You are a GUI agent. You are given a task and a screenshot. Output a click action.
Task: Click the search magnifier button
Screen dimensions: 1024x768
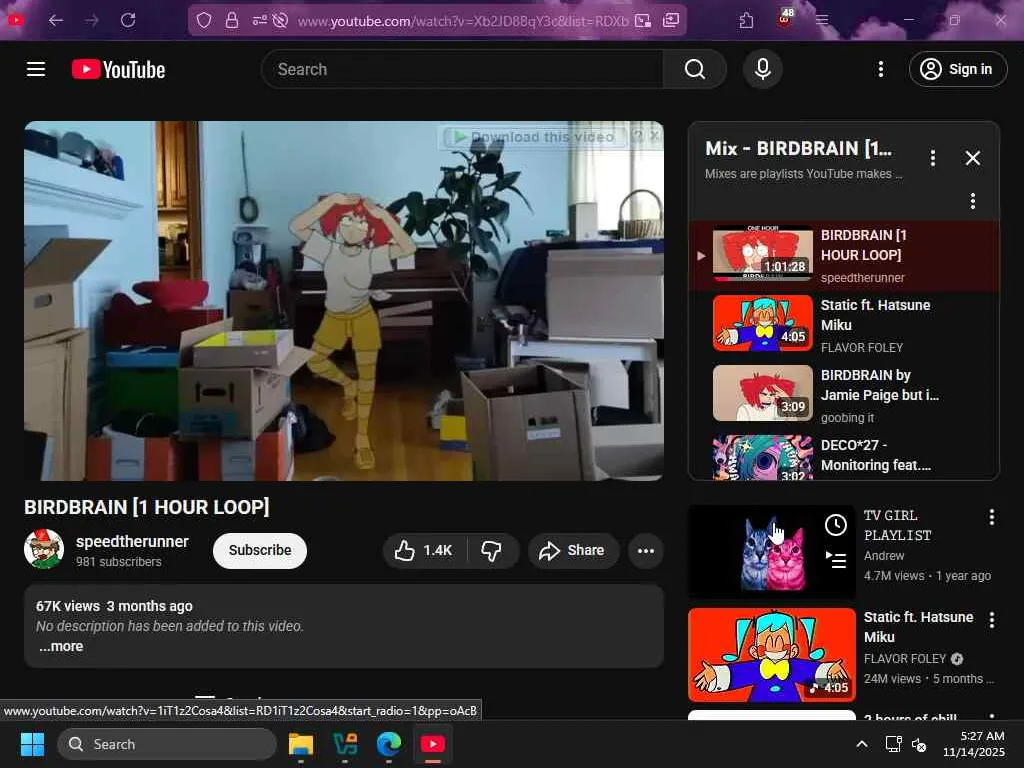point(694,69)
